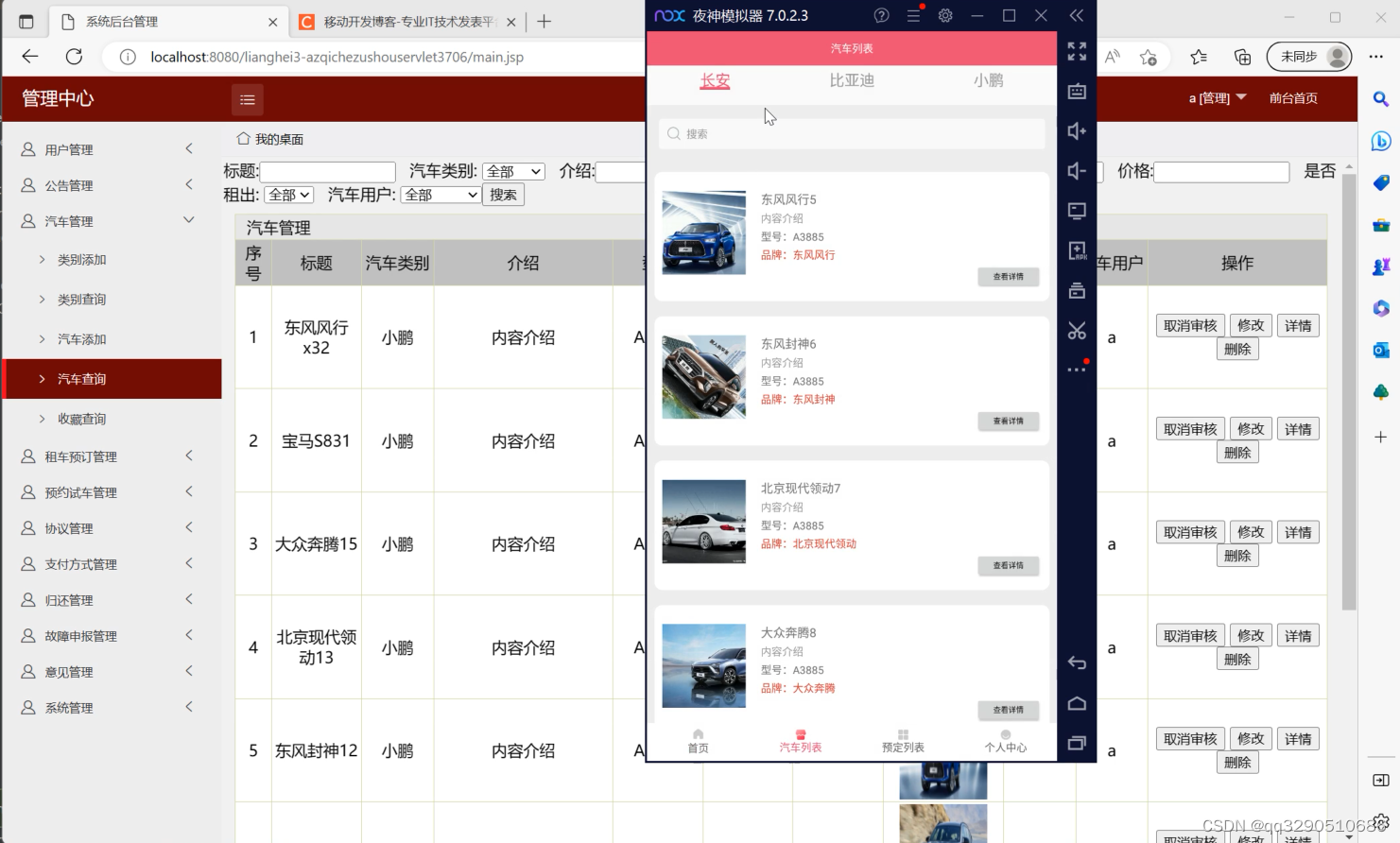Screen dimensions: 1400x843
Task: Expand 故障申报管理 sidebar menu
Action: click(112, 636)
